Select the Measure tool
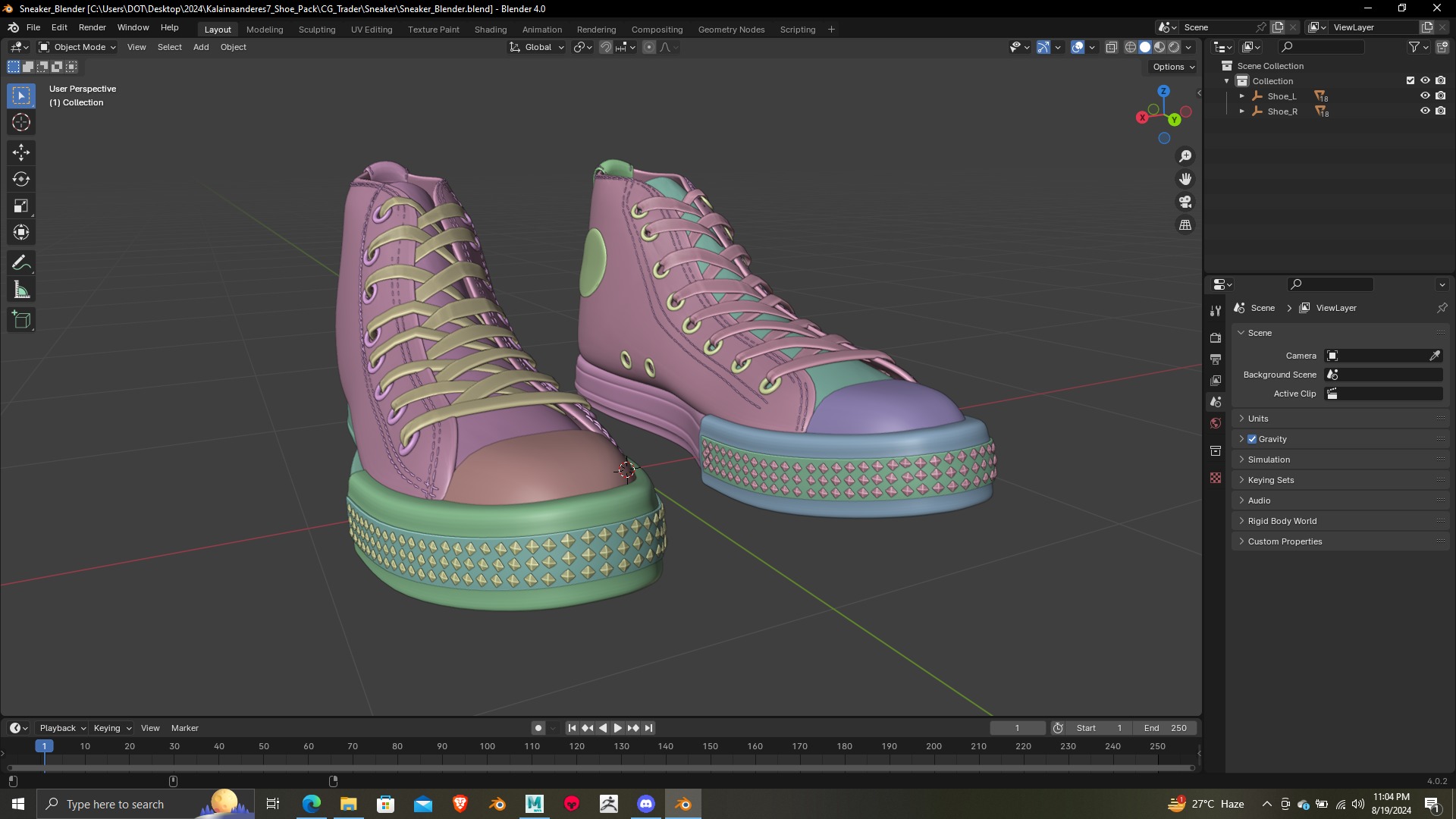1456x819 pixels. pos(21,290)
